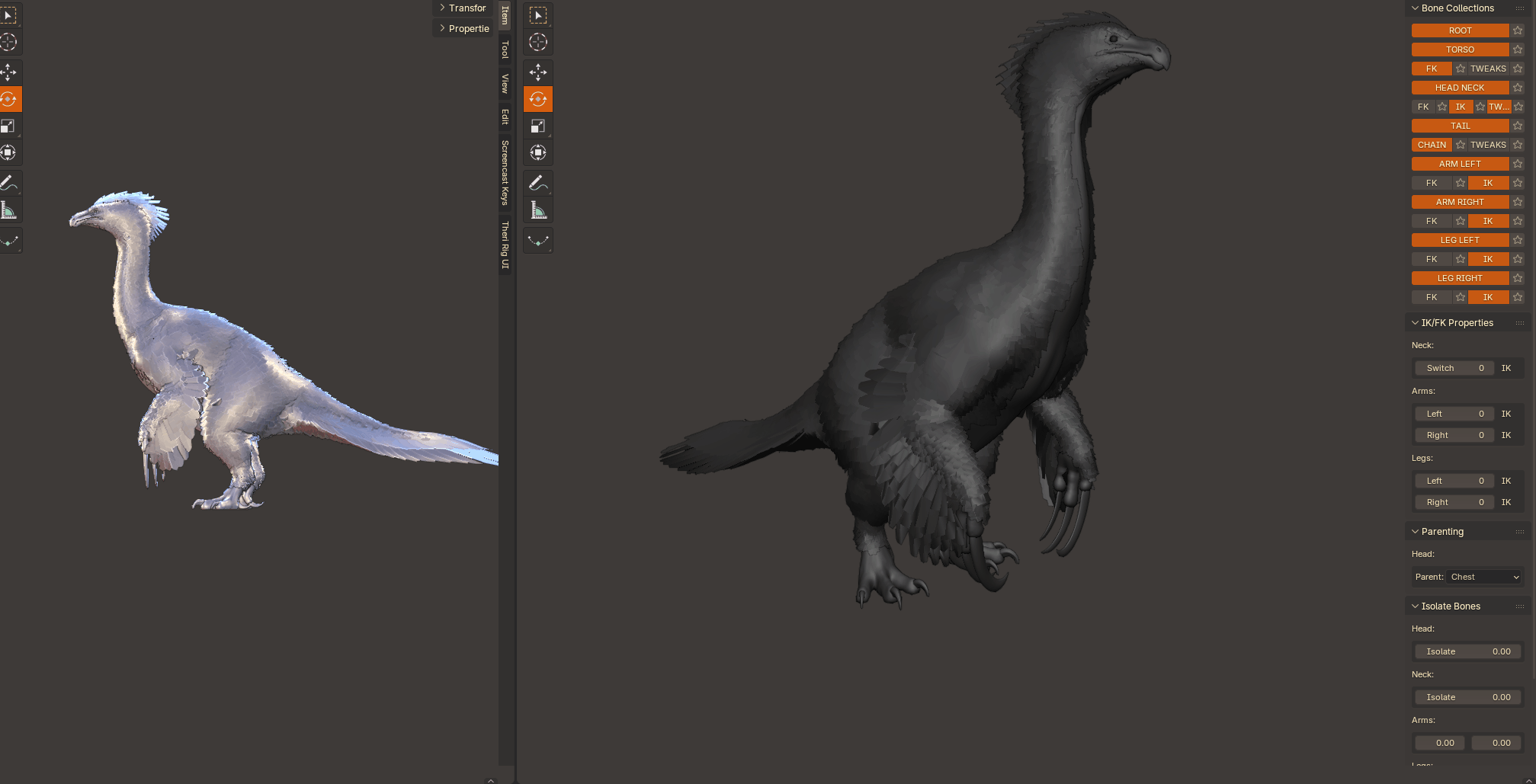Click the Head Isolate slider
The width and height of the screenshot is (1536, 784).
[x=1467, y=651]
